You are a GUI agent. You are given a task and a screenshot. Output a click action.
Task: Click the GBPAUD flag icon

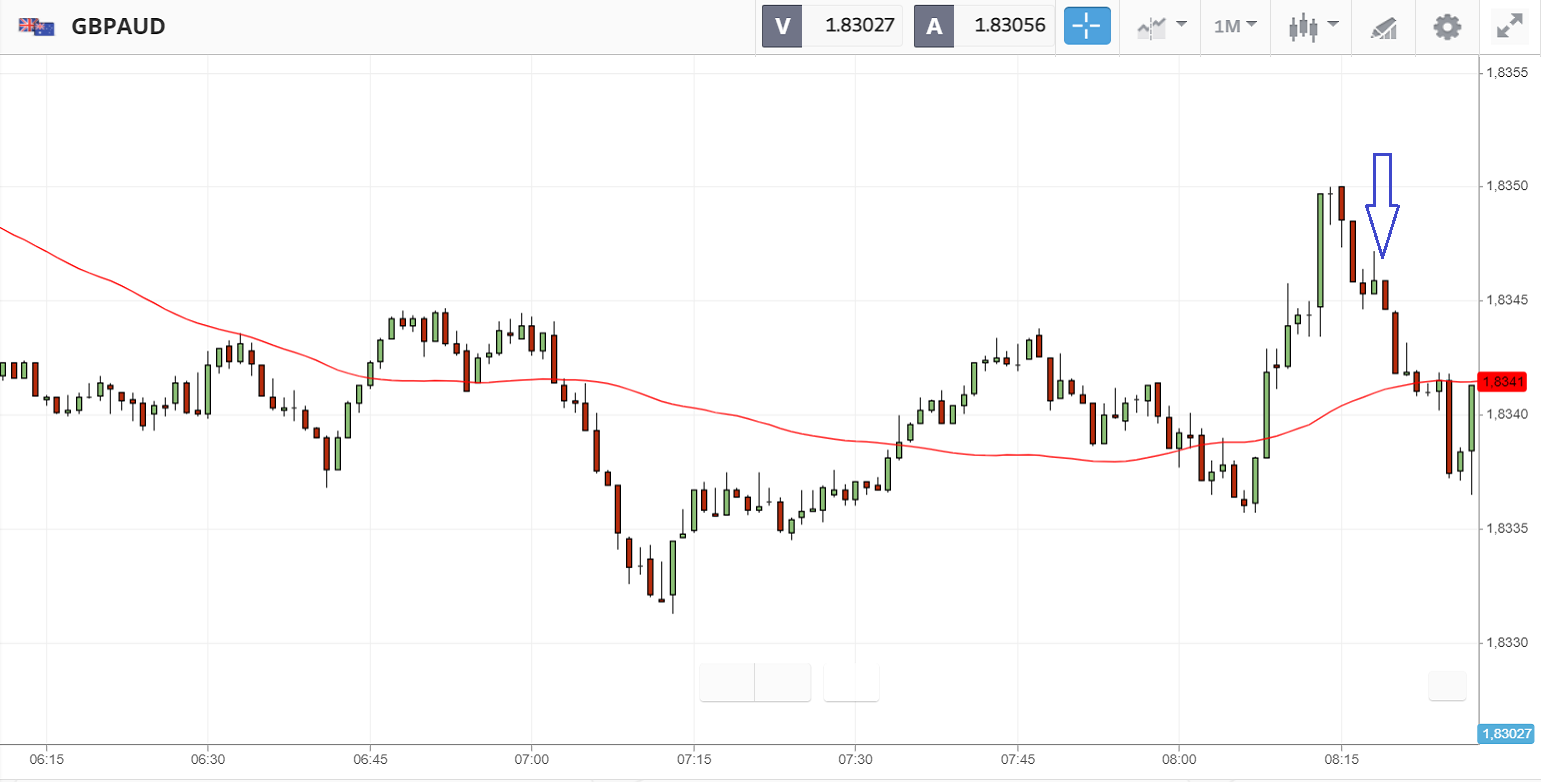(x=36, y=27)
